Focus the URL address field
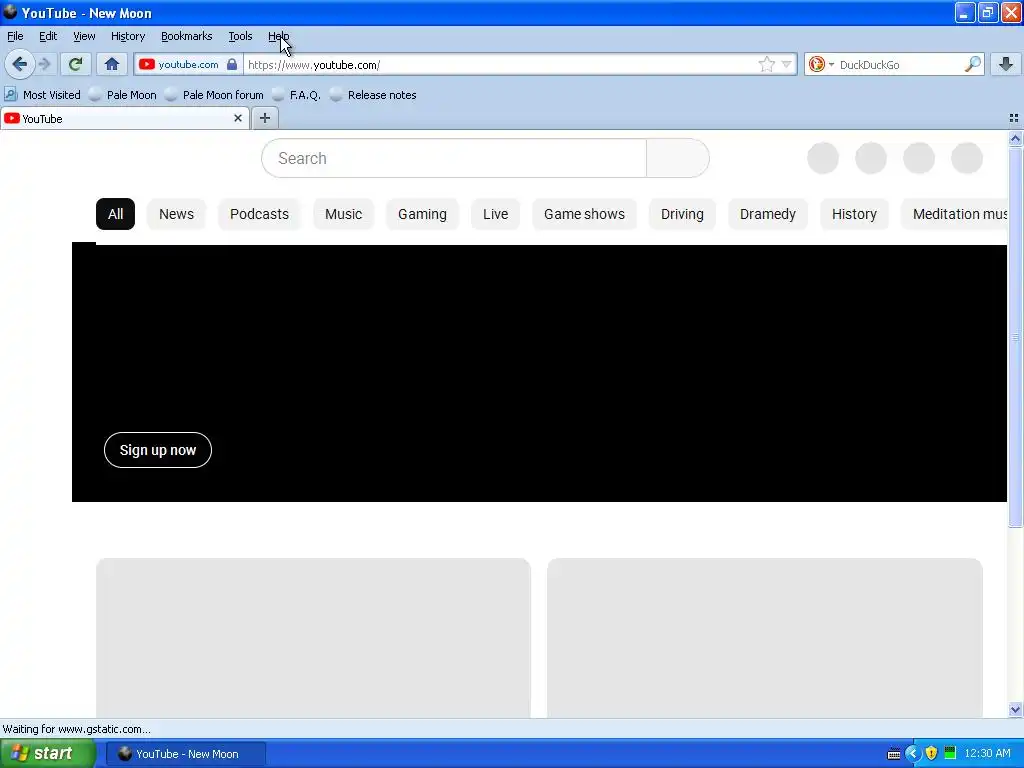This screenshot has width=1024, height=768. point(500,64)
